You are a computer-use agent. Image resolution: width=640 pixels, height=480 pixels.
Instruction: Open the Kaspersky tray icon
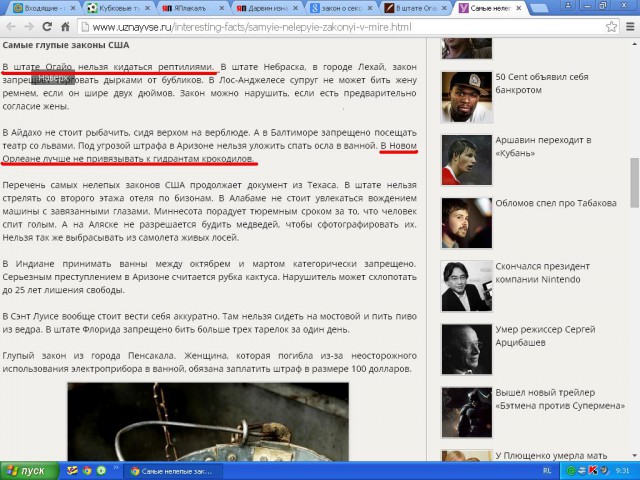click(593, 471)
